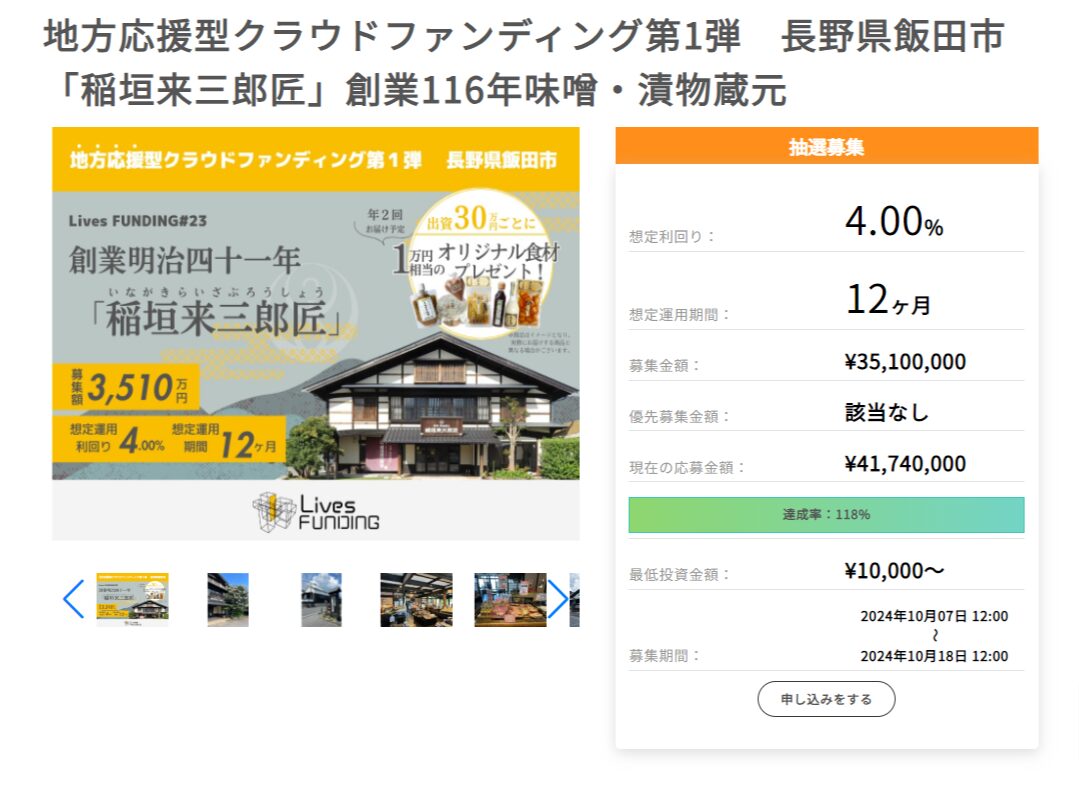Click the 12ヶ月 operation period value
This screenshot has height=785, width=1079.
coord(888,301)
